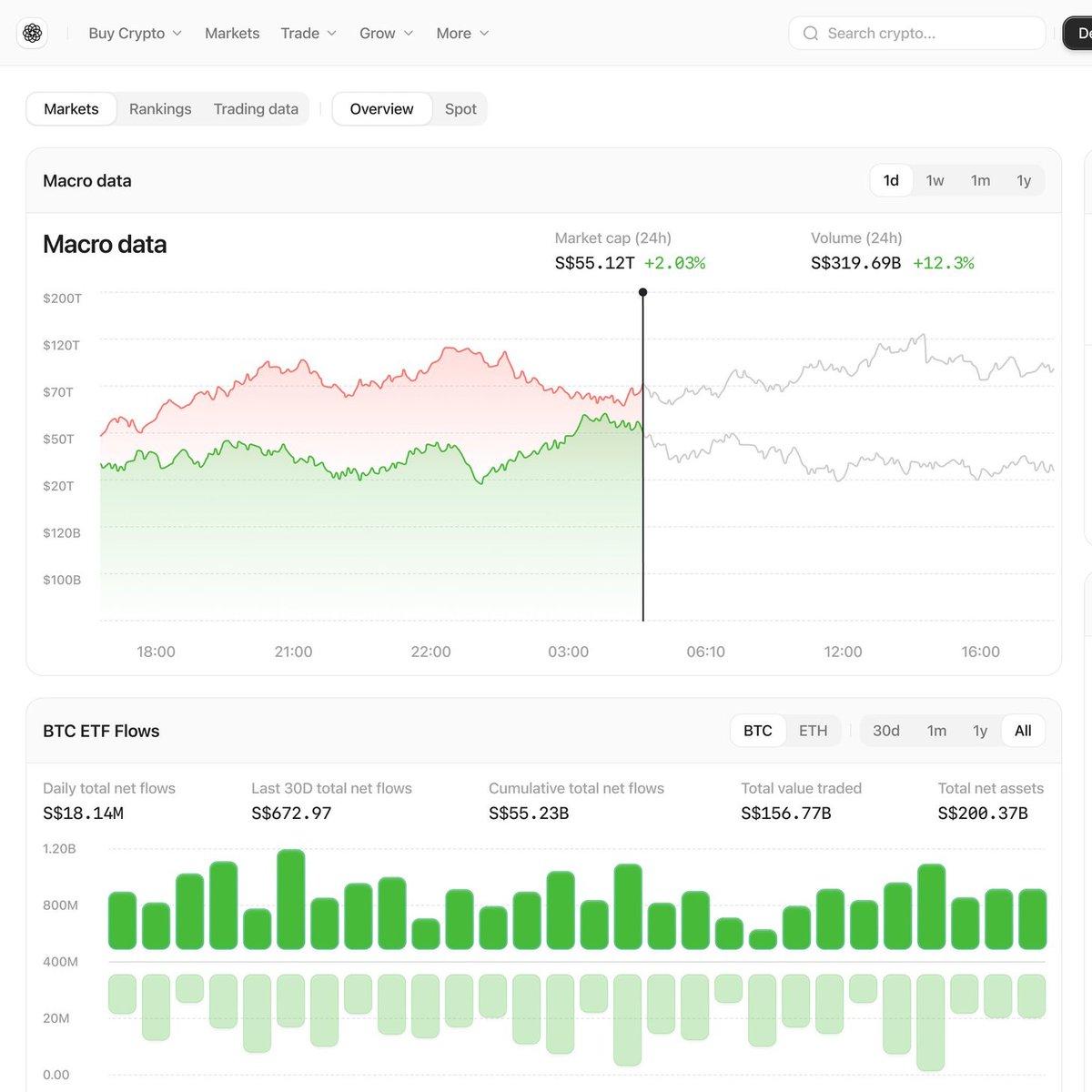Open the More dropdown chevron
This screenshot has width=1092, height=1092.
(484, 34)
